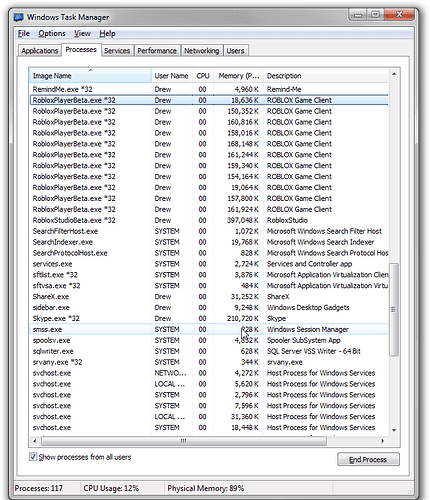Select RobloxPlayerBeta.exe using 161,924 K
Viewport: 430px width, 500px height.
coord(209,209)
